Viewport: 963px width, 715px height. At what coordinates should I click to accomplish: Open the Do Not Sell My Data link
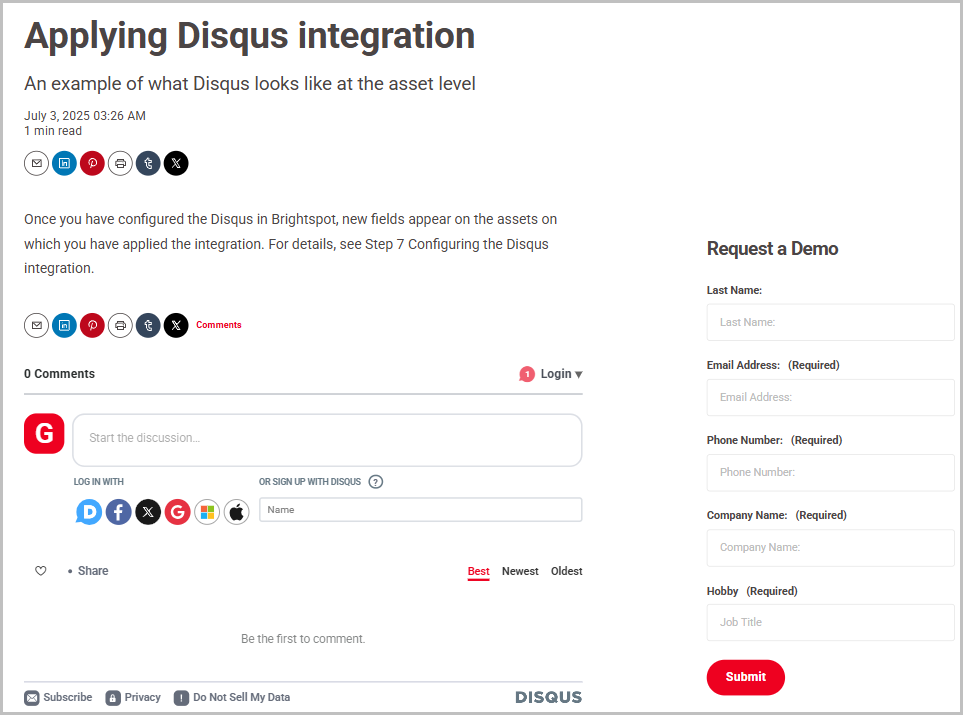coord(240,698)
